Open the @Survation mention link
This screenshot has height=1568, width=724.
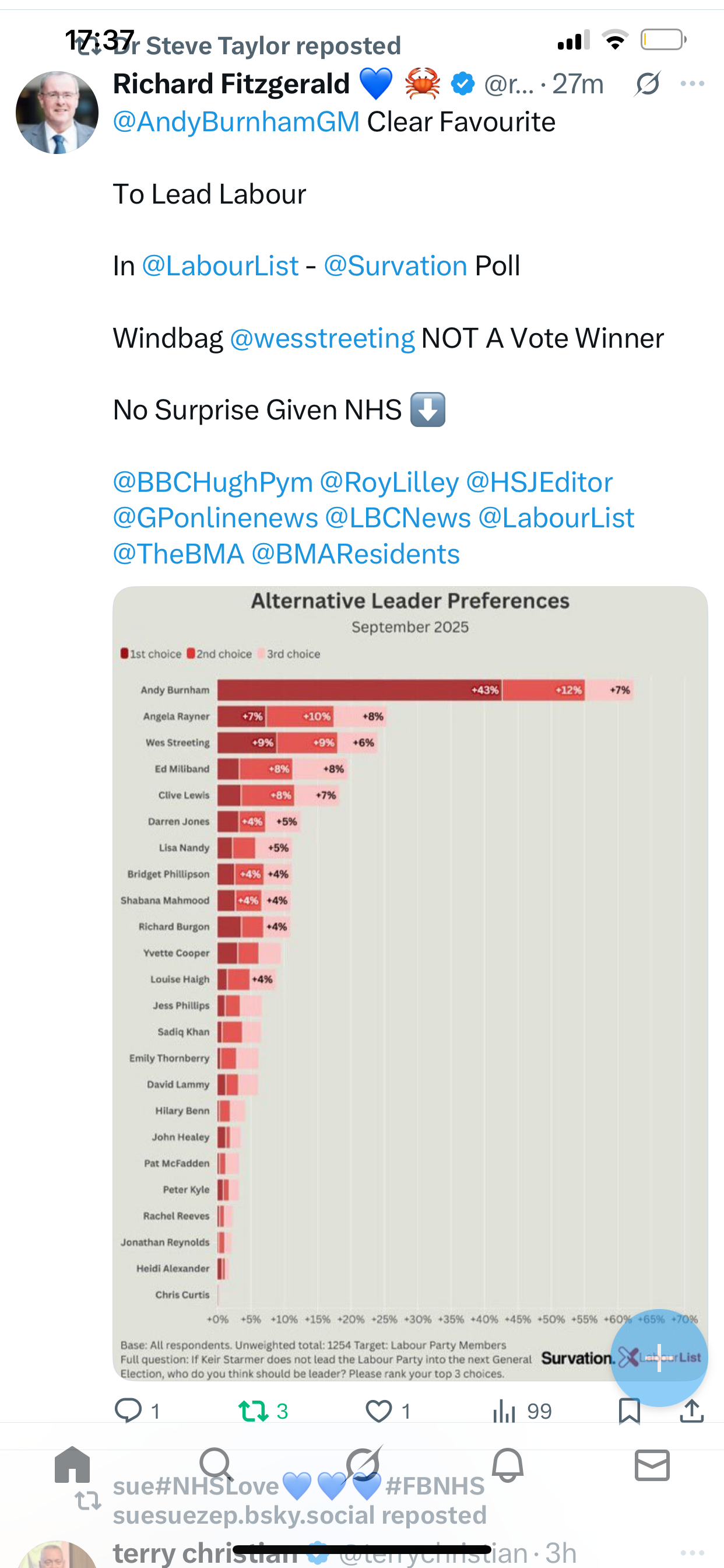395,266
